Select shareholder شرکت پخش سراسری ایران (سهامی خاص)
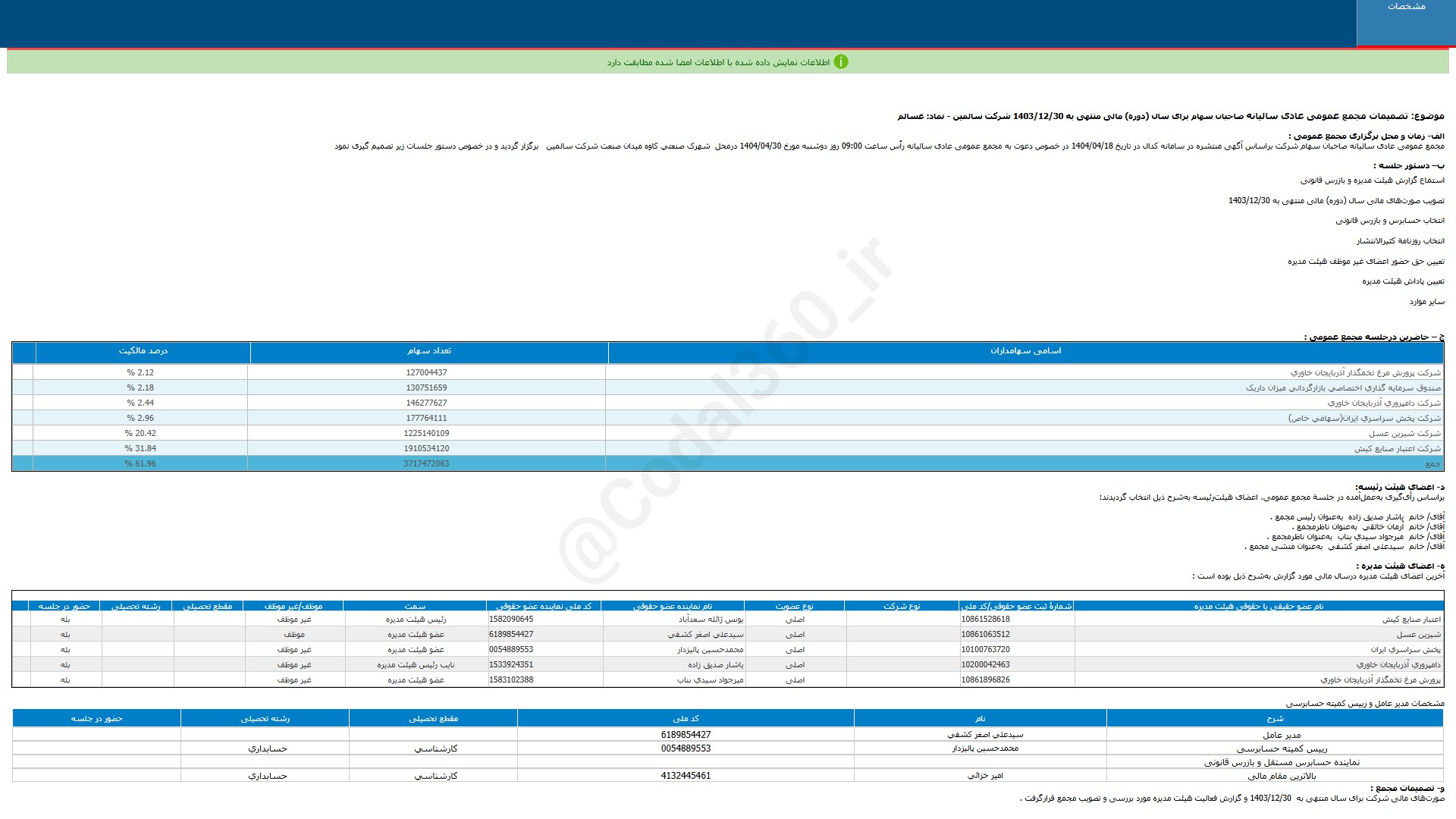This screenshot has height=819, width=1456. click(1364, 419)
